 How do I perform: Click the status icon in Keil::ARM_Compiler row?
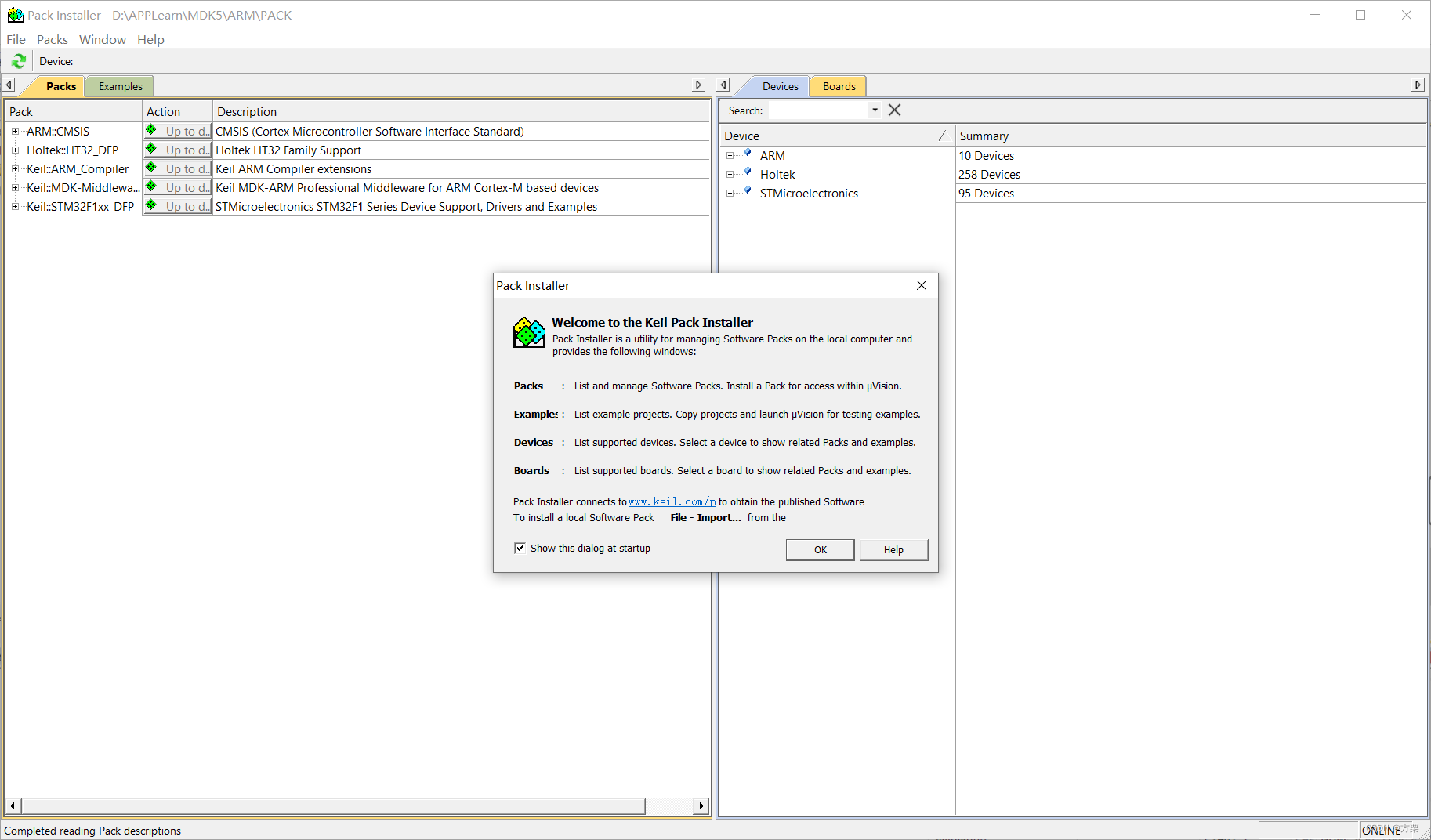tap(151, 168)
